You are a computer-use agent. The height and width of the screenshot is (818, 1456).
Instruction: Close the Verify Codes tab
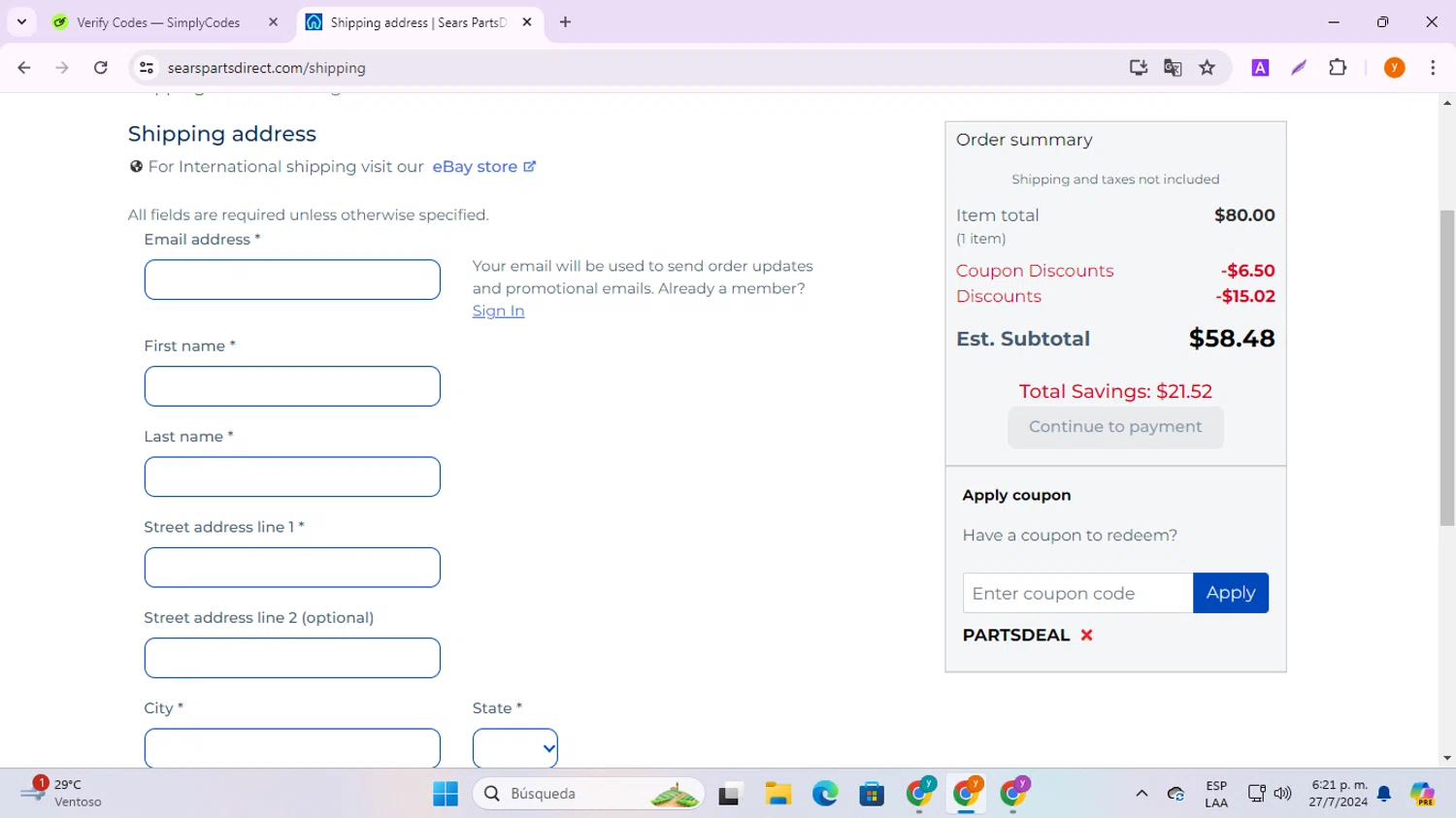pos(273,22)
